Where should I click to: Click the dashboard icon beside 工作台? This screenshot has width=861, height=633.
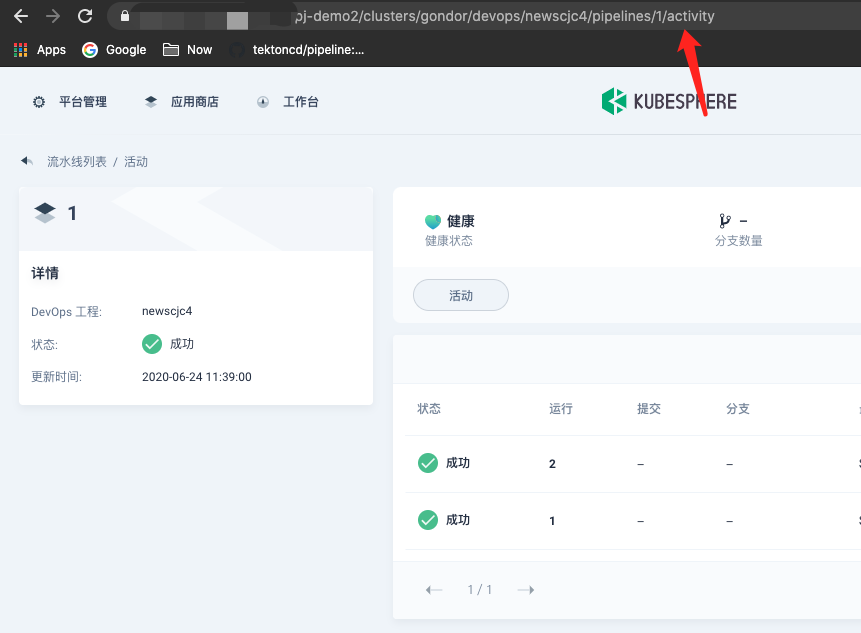pyautogui.click(x=263, y=102)
